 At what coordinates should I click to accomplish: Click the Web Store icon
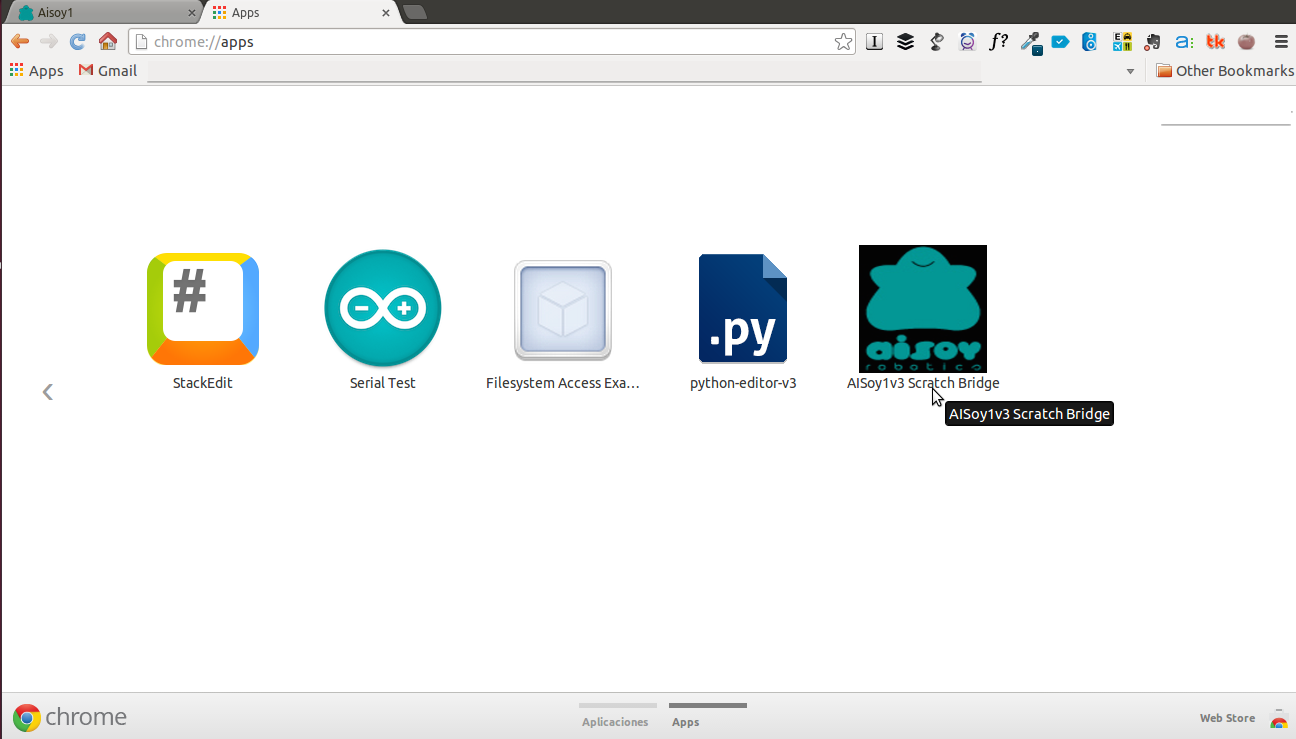1278,719
